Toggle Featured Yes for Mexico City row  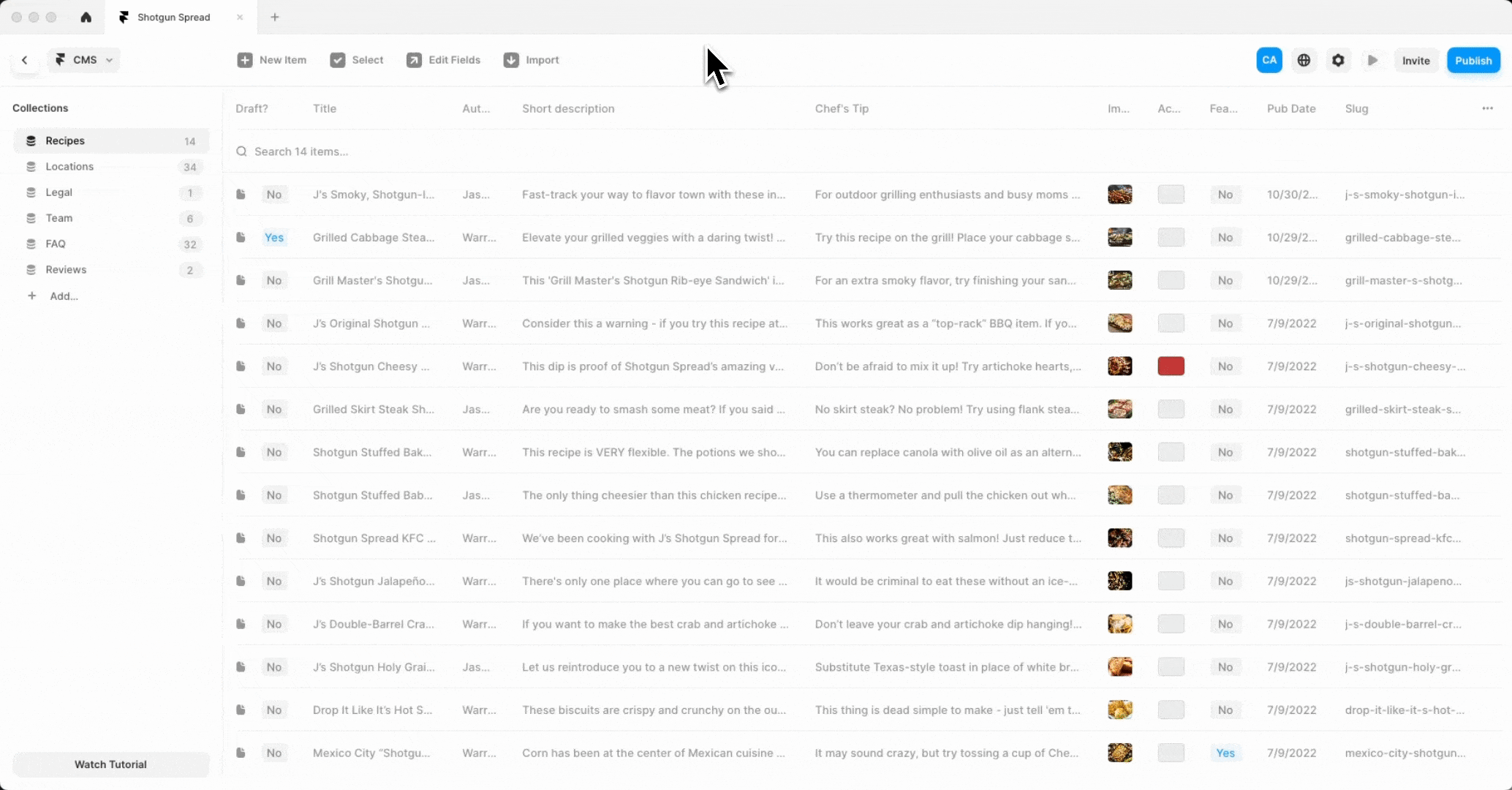point(1225,753)
